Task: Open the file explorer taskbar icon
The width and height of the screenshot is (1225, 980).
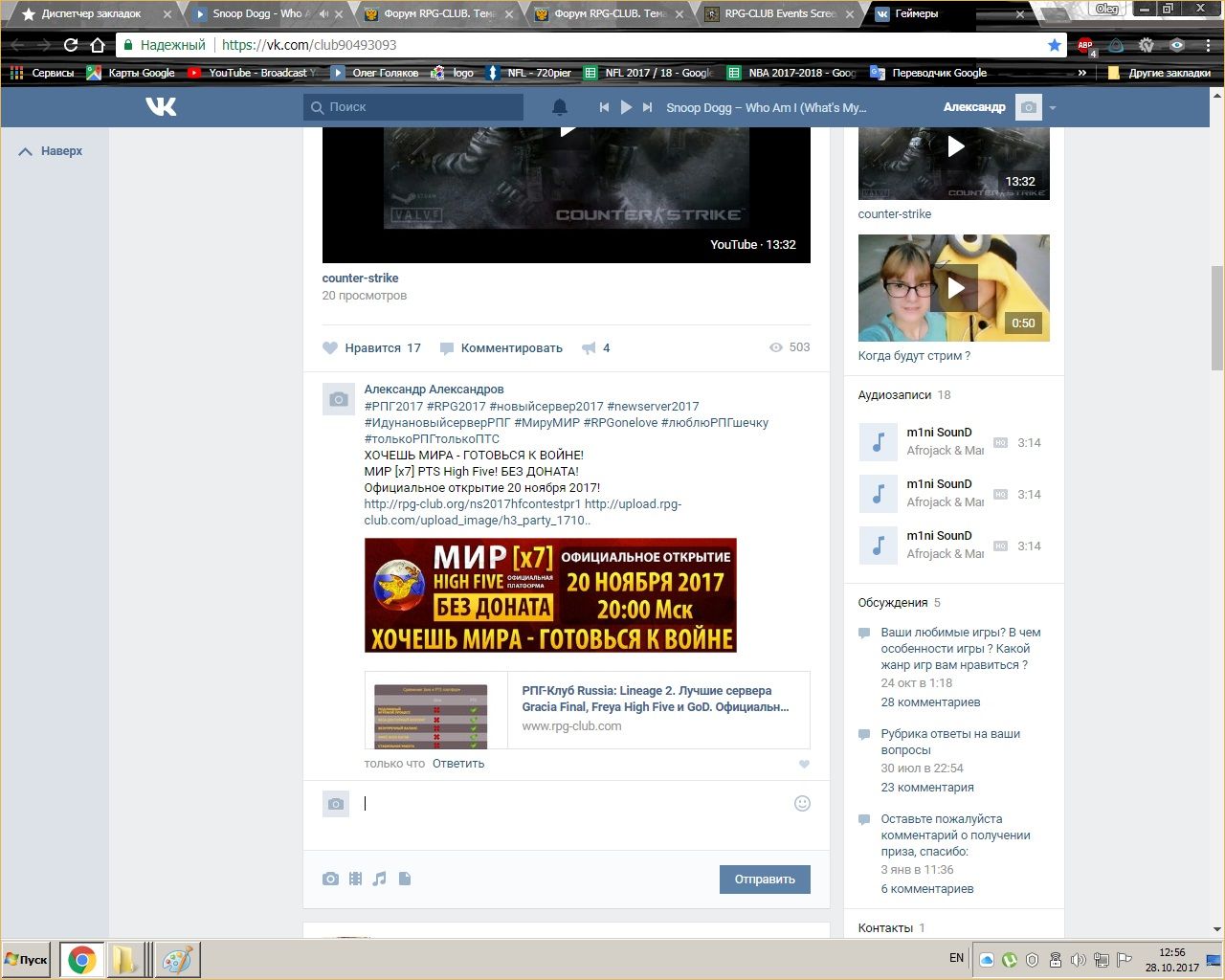Action: click(x=125, y=960)
